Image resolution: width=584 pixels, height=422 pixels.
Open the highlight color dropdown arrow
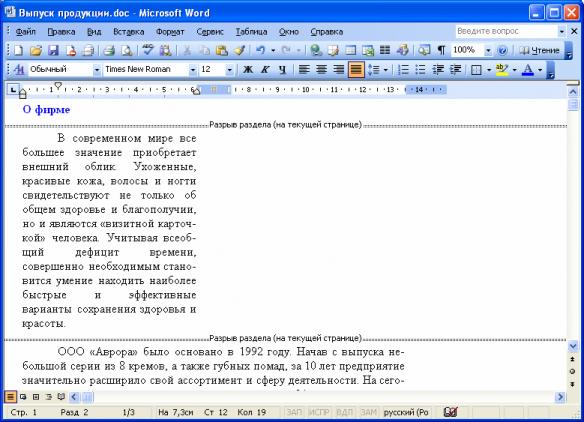[514, 70]
